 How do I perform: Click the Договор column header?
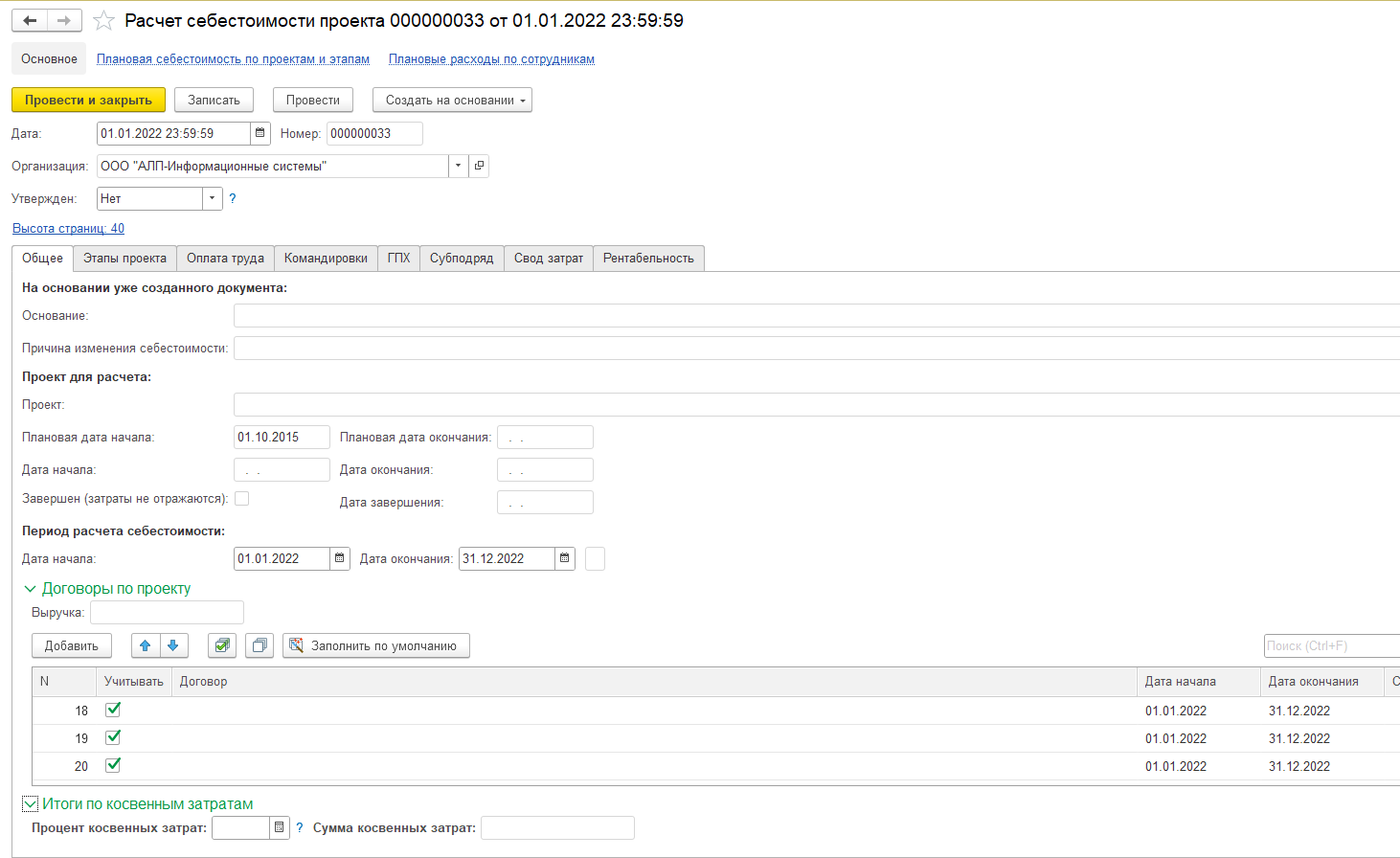click(654, 682)
